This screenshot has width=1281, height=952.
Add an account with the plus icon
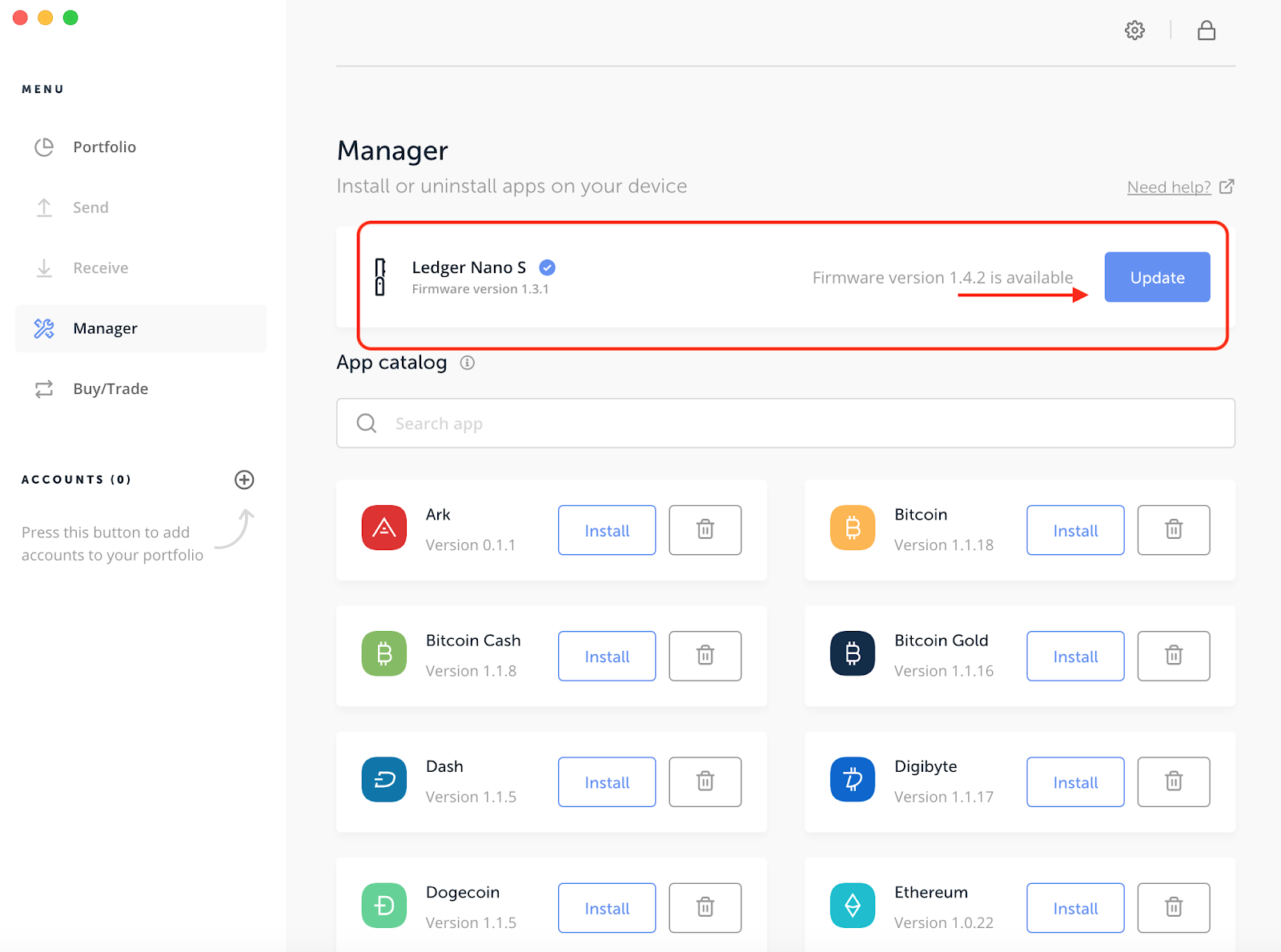(x=244, y=480)
